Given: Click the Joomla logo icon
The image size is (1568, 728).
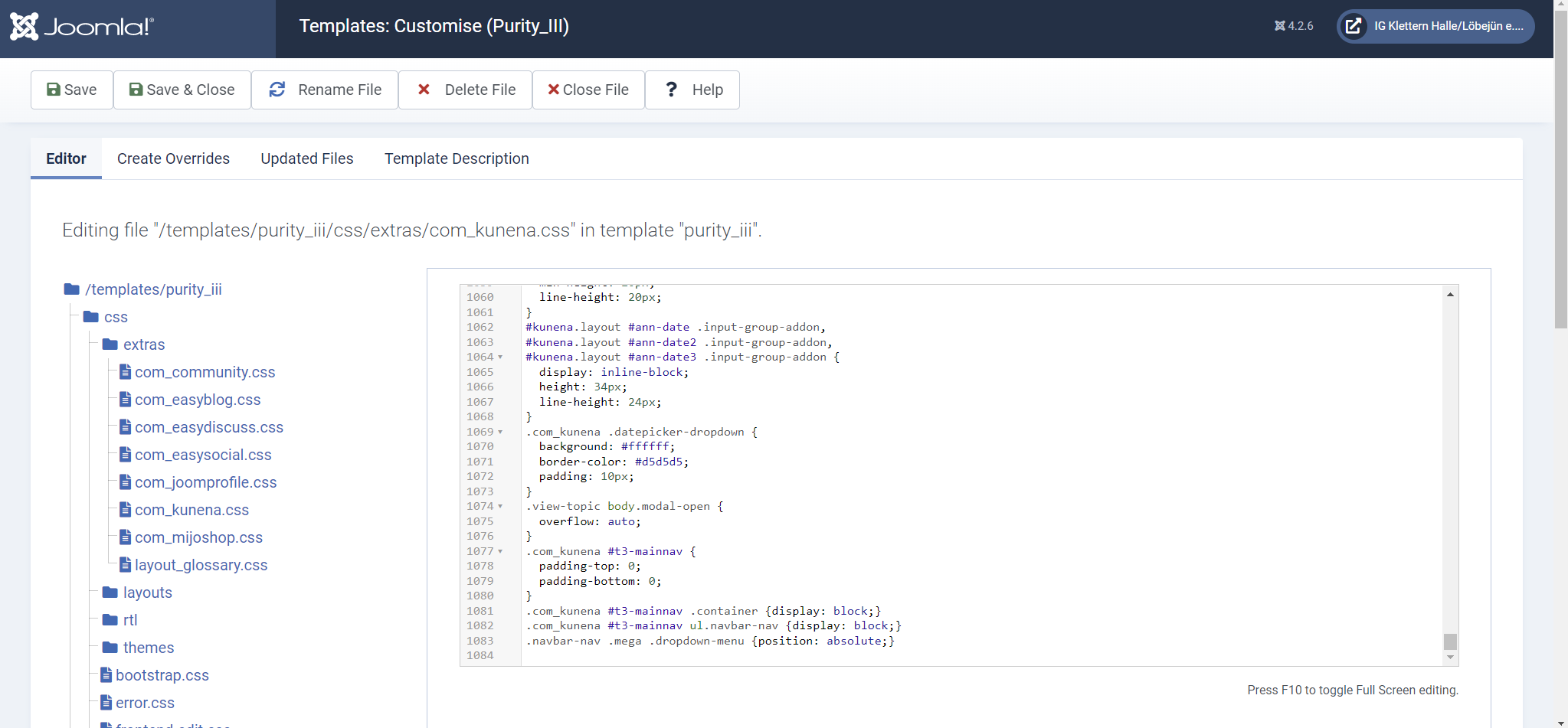Looking at the screenshot, I should 25,27.
